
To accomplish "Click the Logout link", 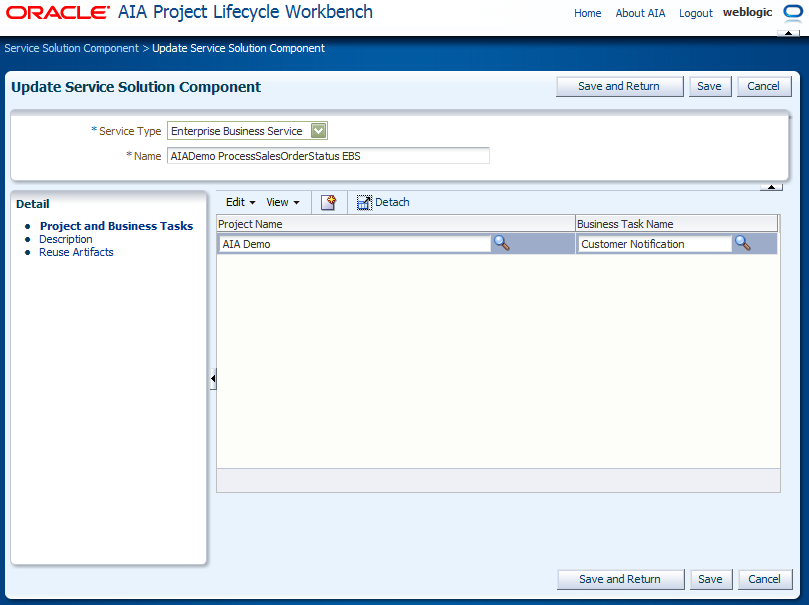I will tap(695, 13).
